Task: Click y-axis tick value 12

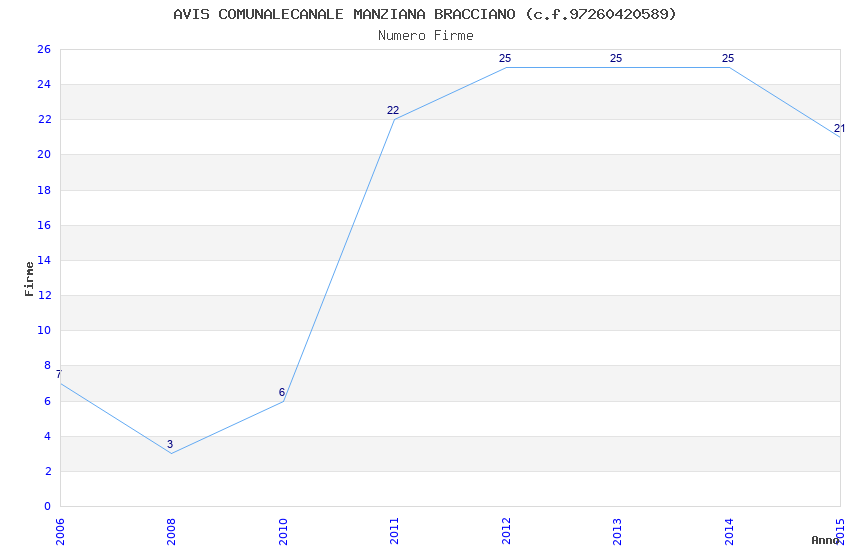Action: tap(44, 296)
